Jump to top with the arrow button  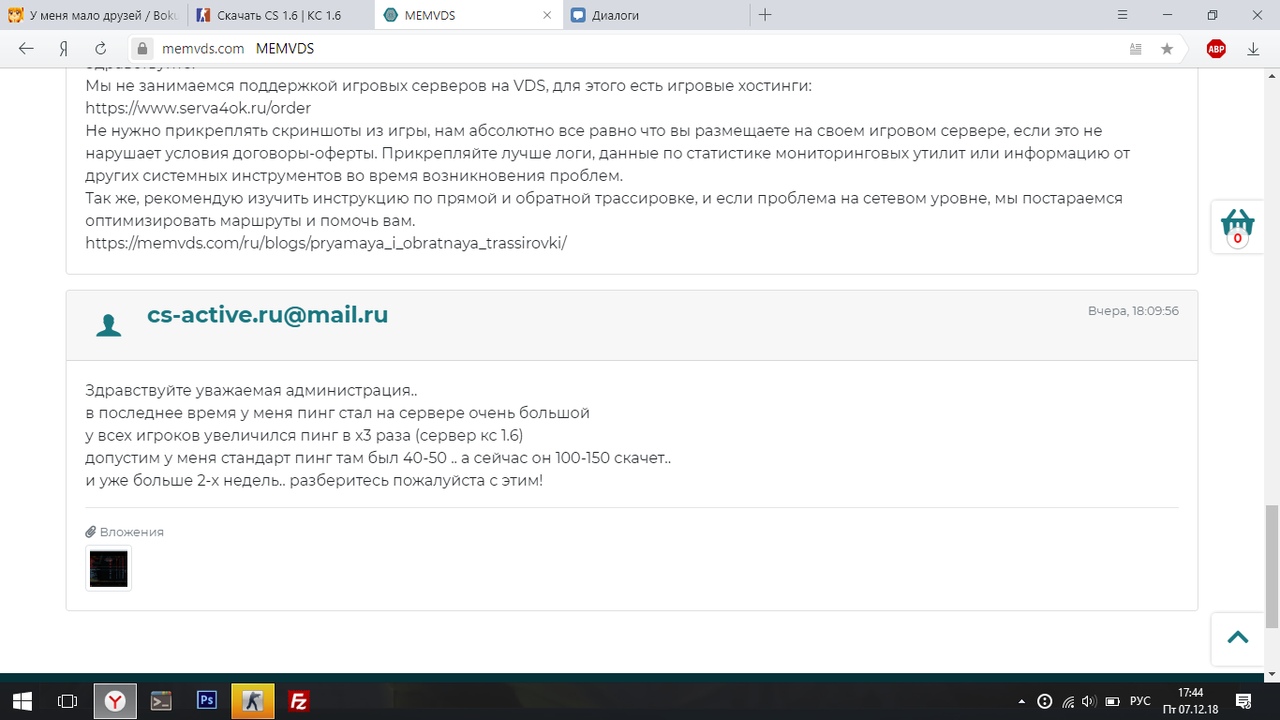click(x=1238, y=638)
